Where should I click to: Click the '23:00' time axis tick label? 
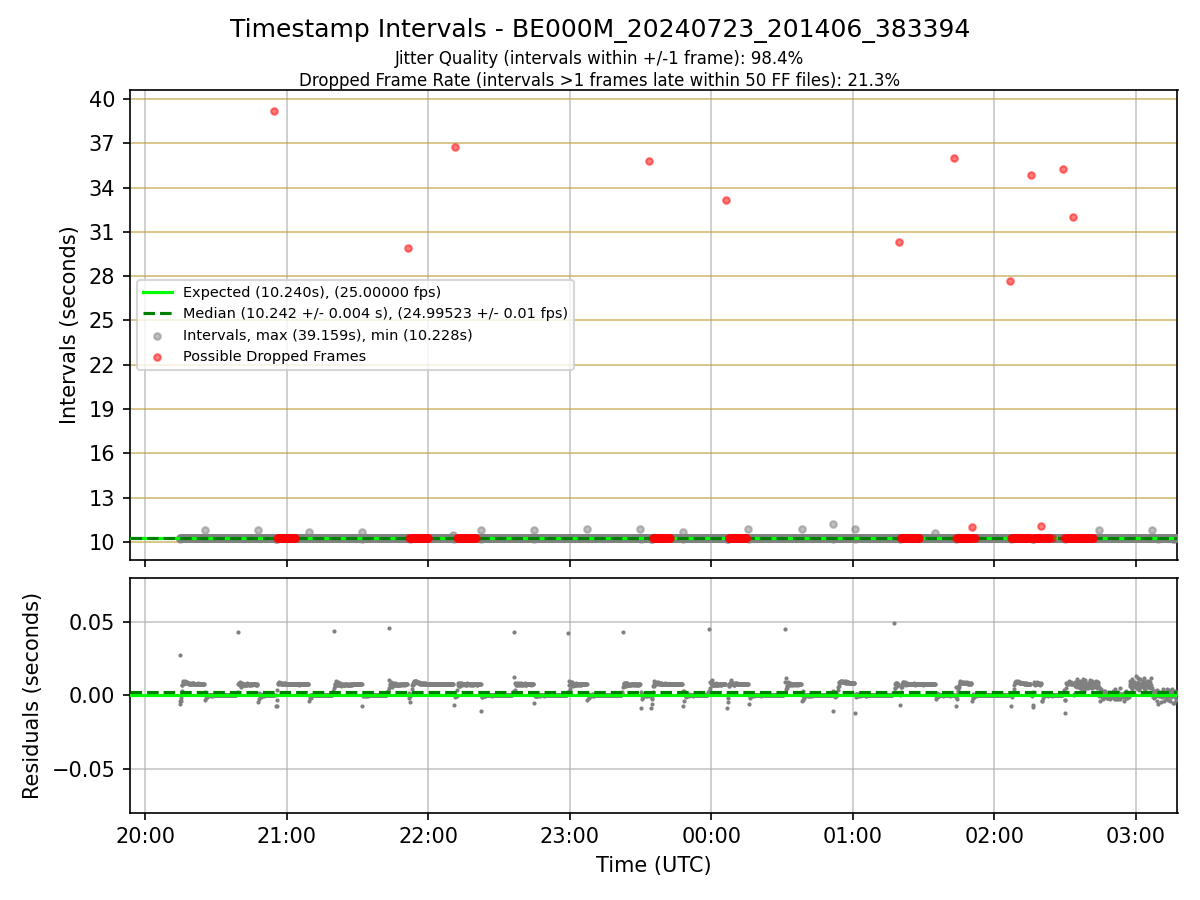coord(570,833)
